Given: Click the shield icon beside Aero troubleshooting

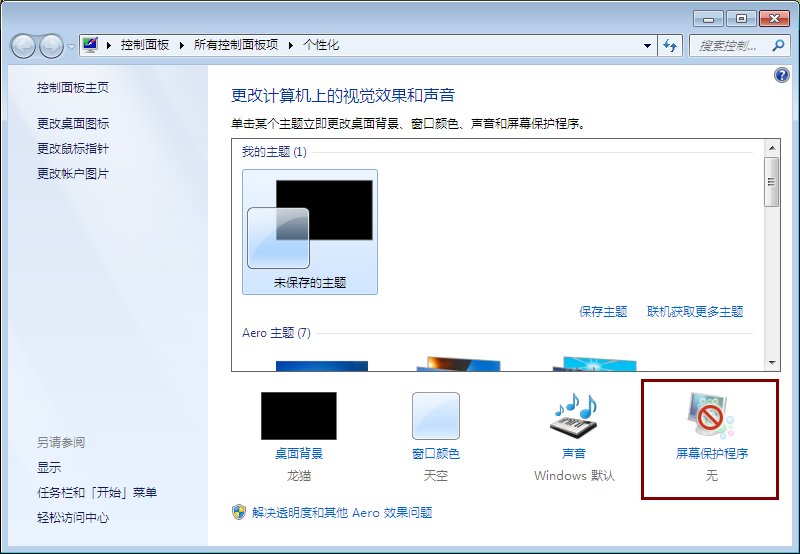Looking at the screenshot, I should click(x=239, y=512).
